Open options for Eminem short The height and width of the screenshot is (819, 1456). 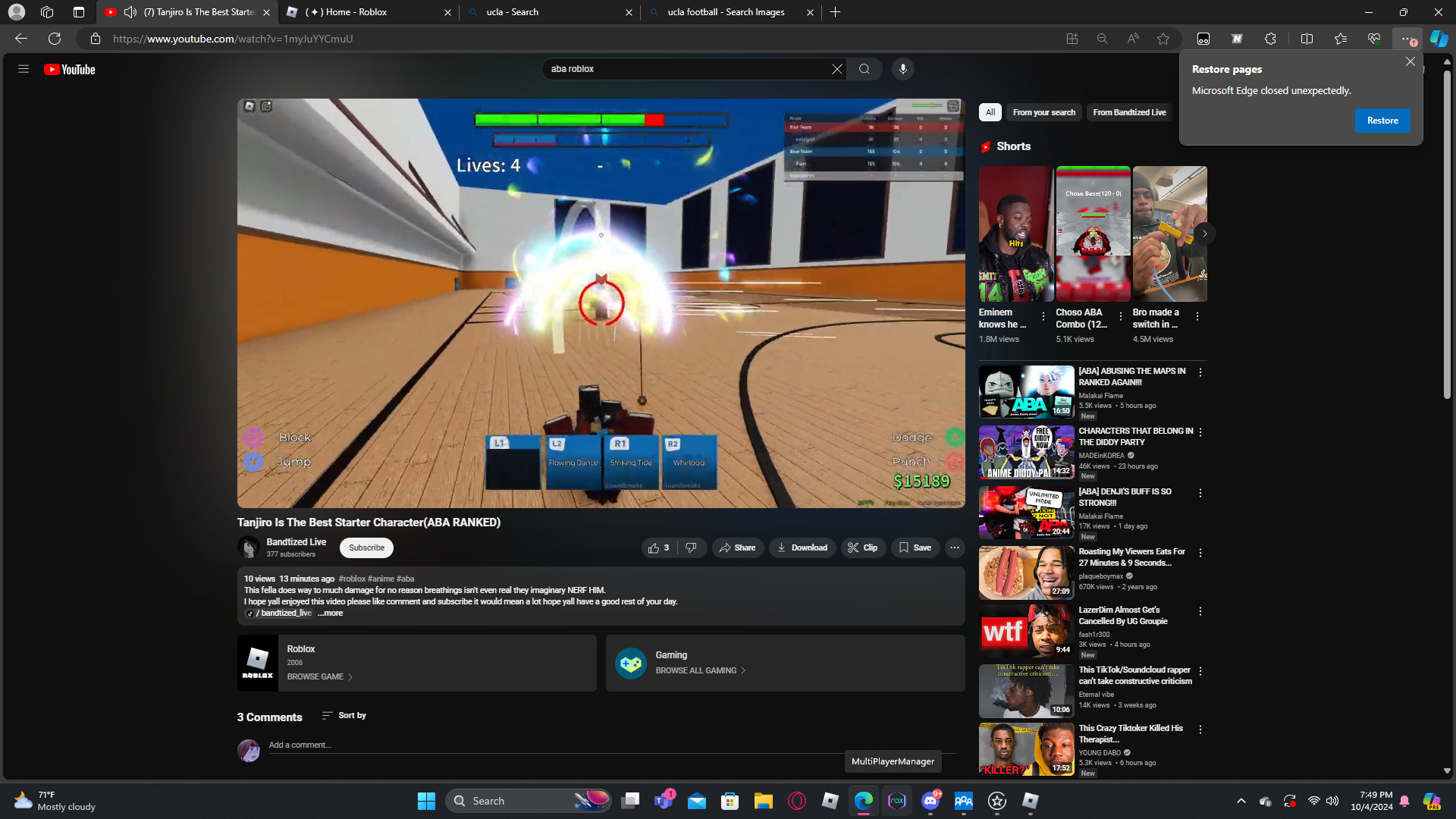point(1043,317)
